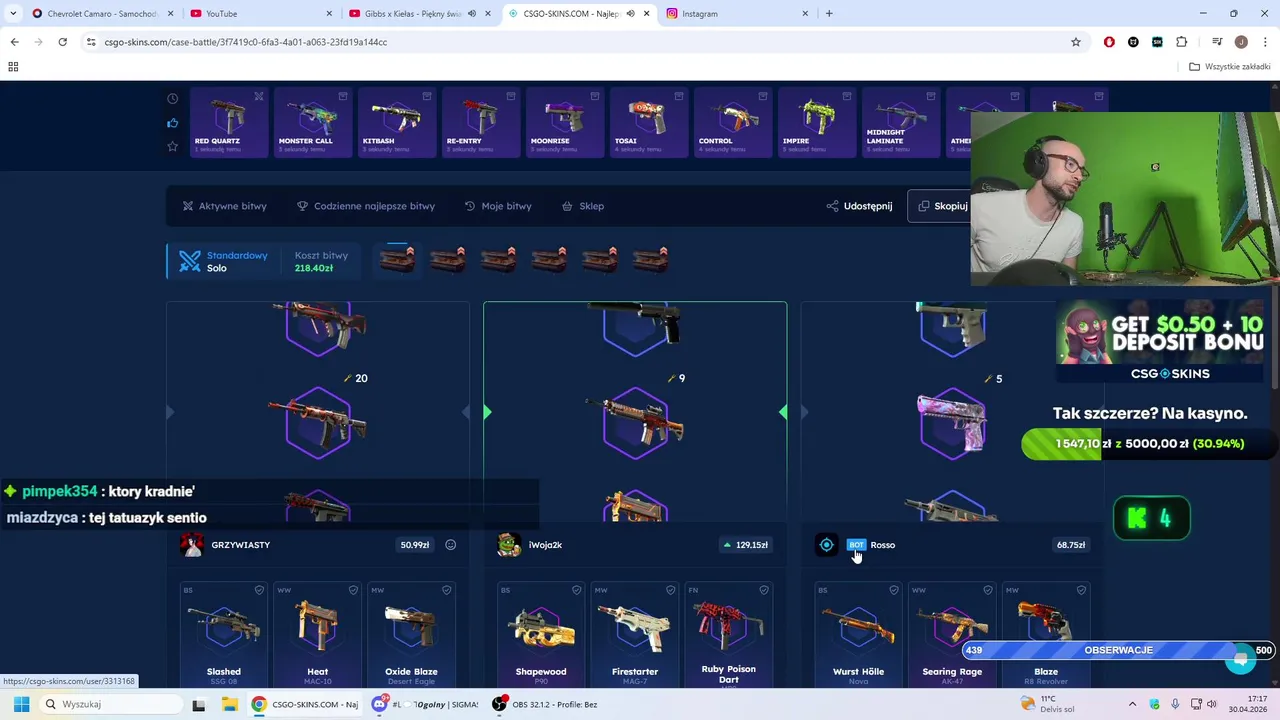Click the BOT Rosso player name
1280x720 pixels.
[x=882, y=545]
